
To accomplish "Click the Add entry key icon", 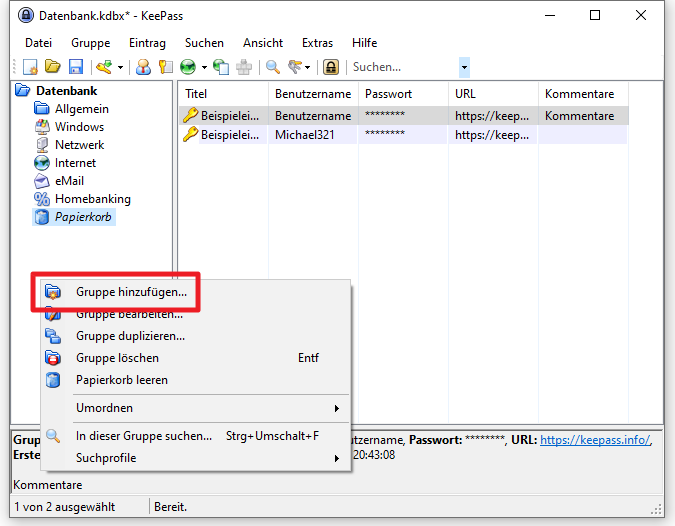I will click(x=104, y=67).
